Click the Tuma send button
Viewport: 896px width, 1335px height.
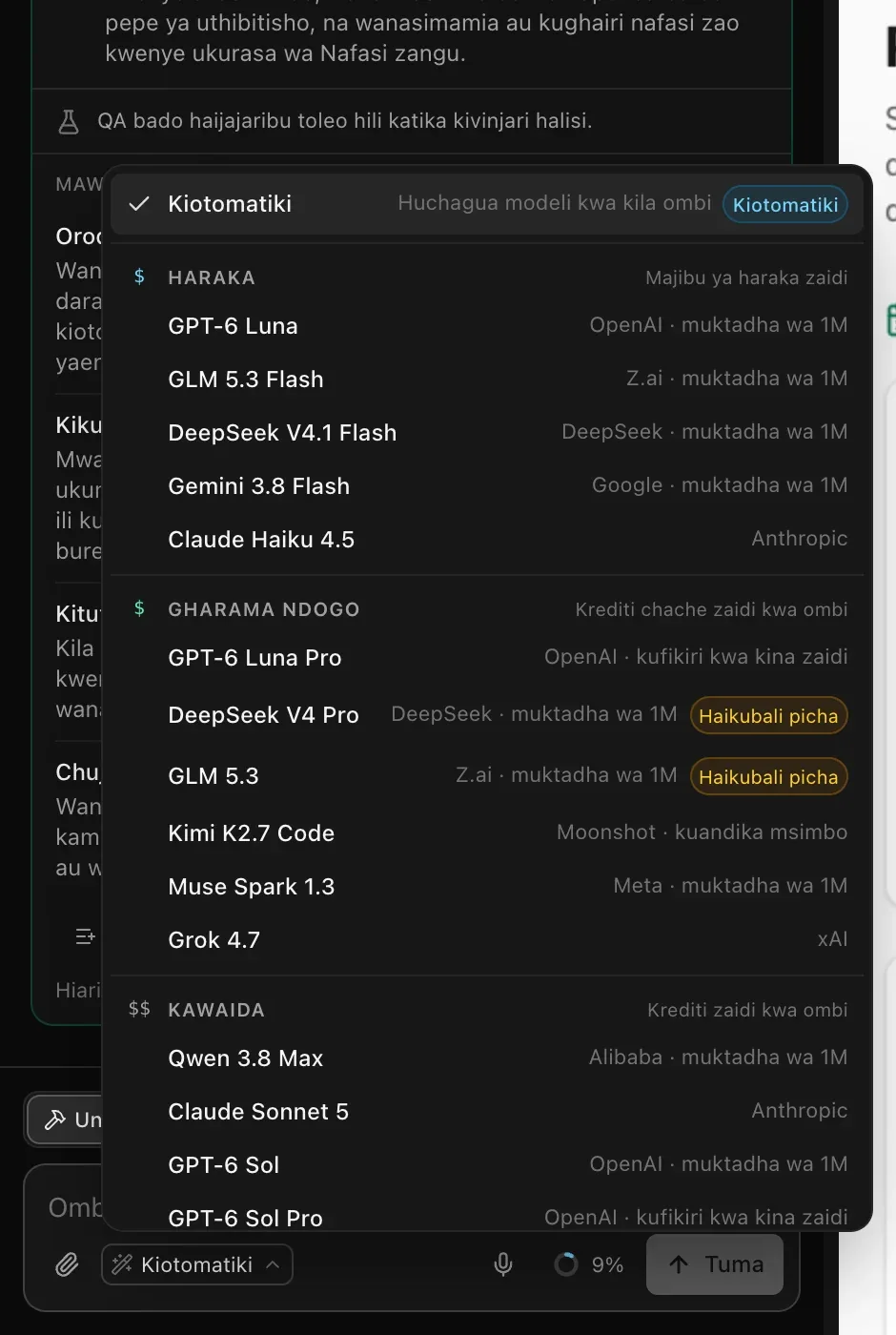(x=715, y=1264)
